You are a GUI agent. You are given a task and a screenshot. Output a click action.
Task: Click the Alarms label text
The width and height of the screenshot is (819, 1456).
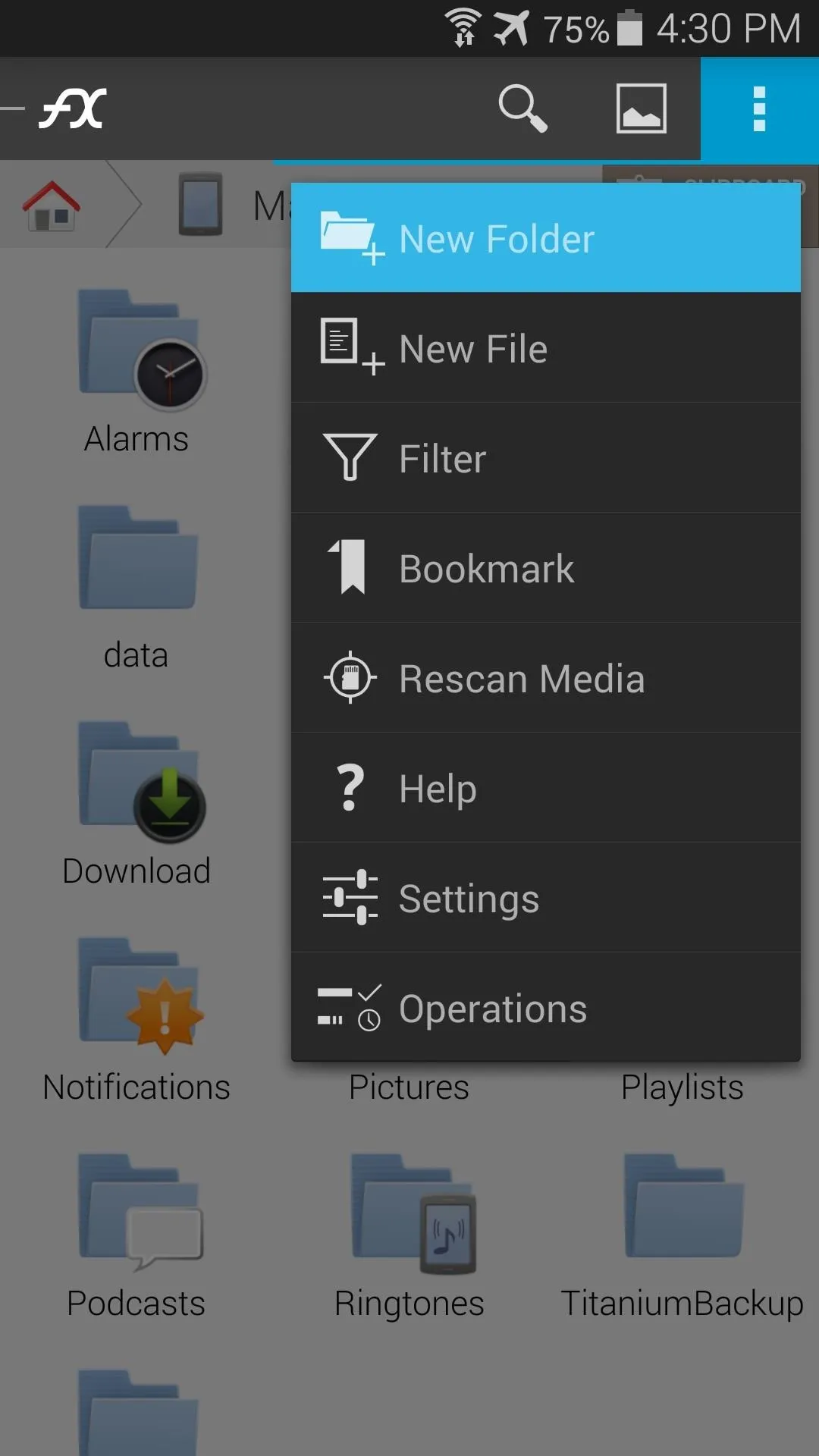[136, 439]
